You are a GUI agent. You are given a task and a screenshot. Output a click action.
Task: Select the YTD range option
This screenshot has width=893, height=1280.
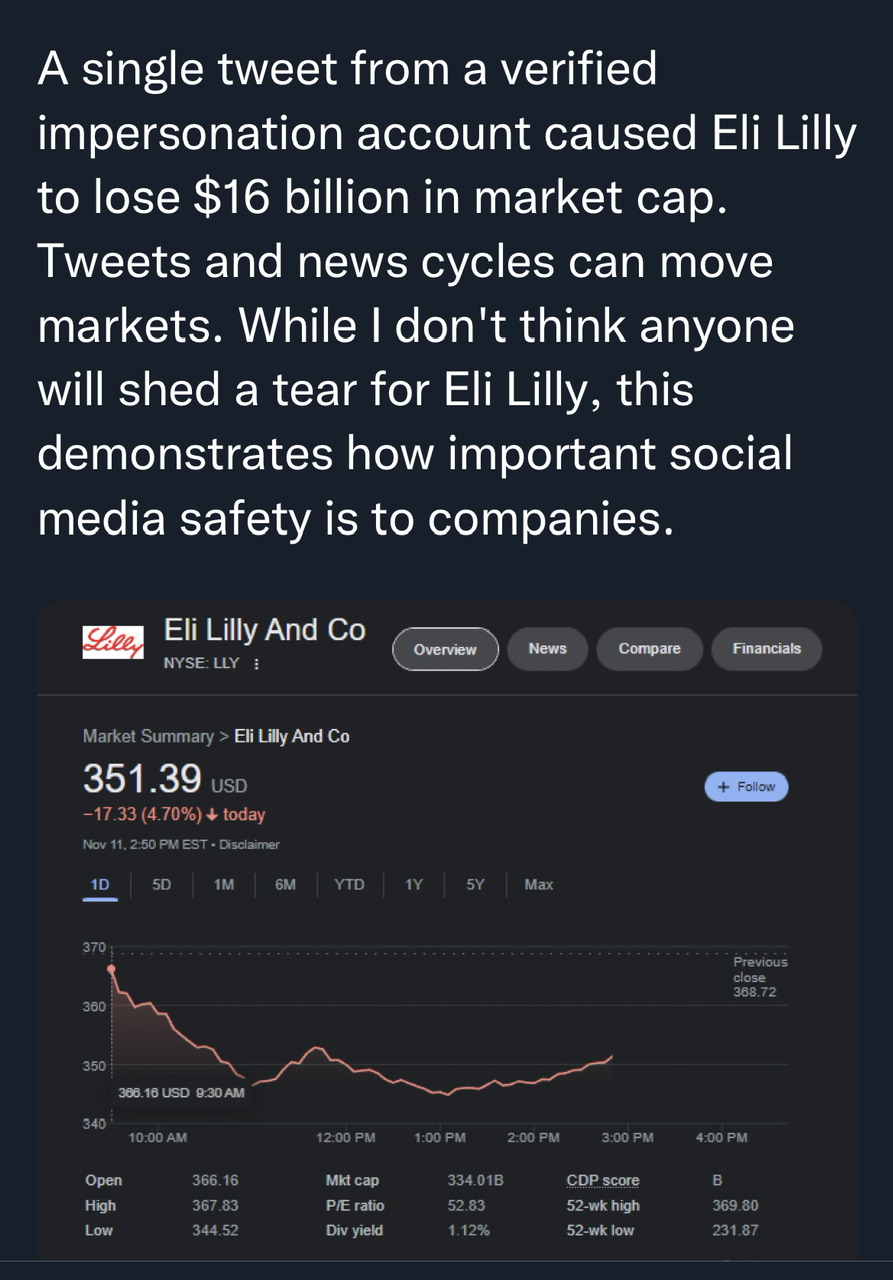tap(349, 884)
